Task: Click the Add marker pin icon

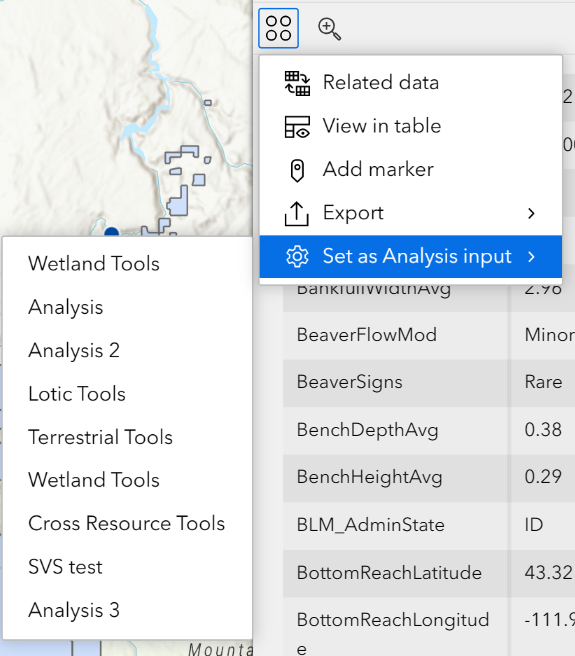Action: 297,170
